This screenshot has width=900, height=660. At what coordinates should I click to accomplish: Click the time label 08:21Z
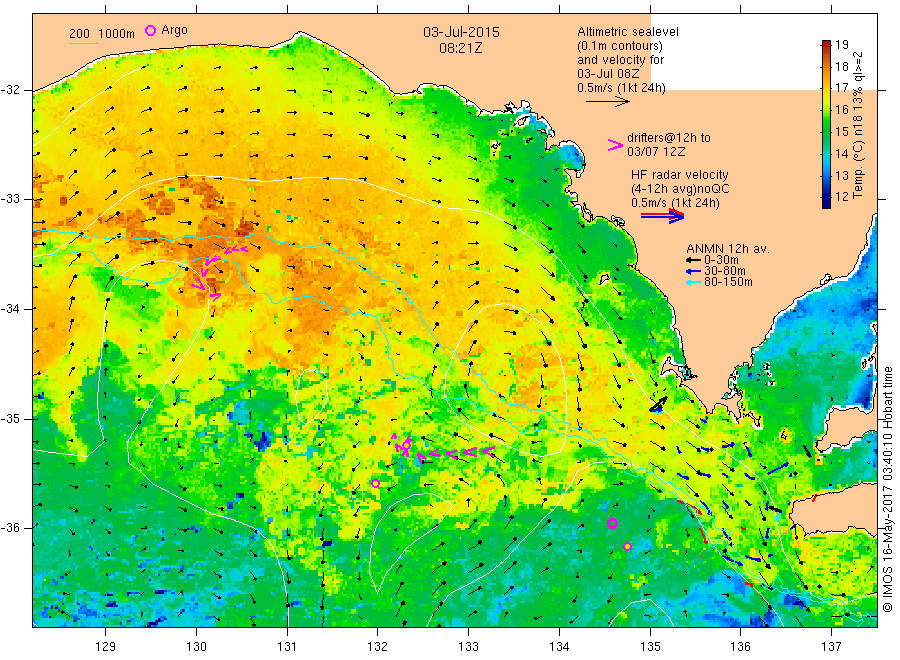461,48
